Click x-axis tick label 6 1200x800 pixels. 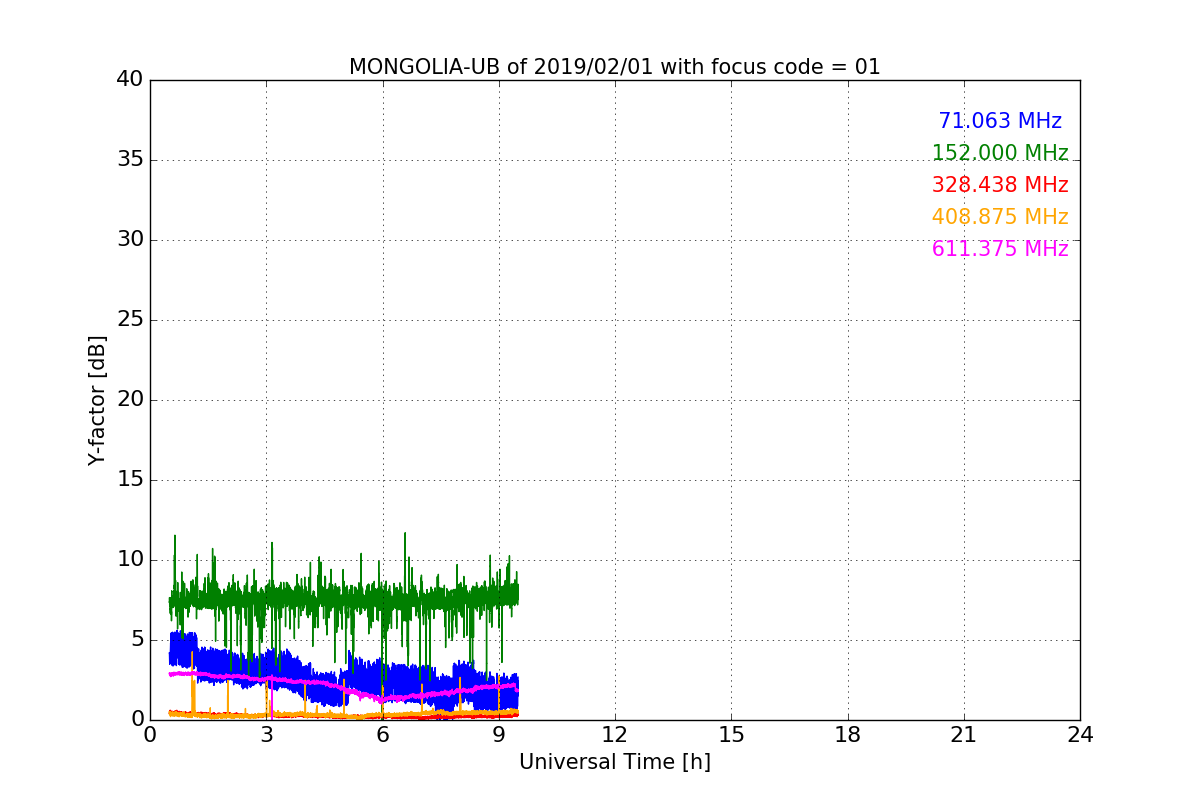(x=382, y=734)
